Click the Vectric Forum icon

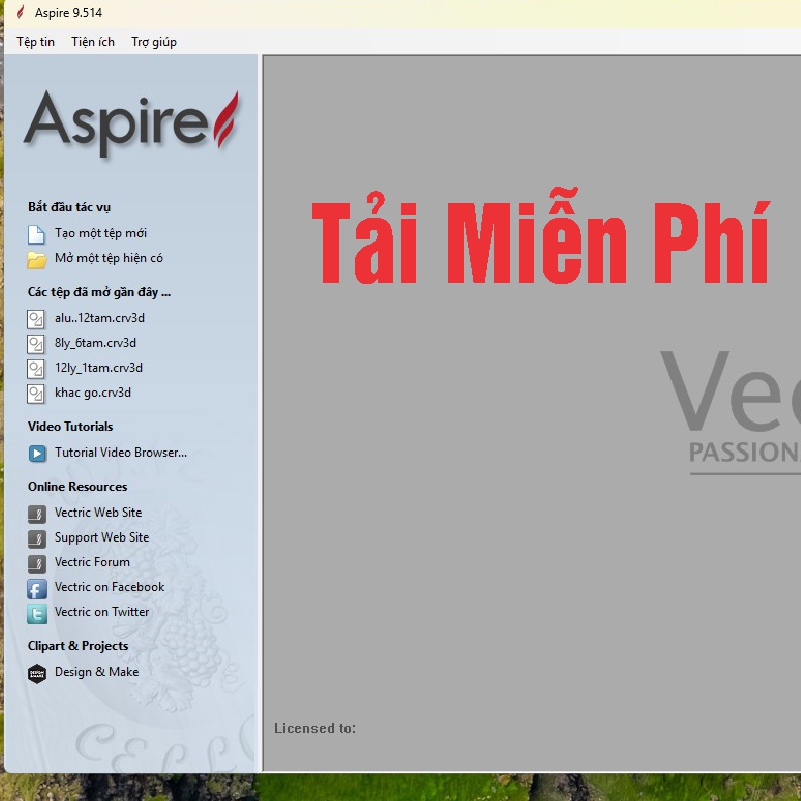(x=36, y=562)
